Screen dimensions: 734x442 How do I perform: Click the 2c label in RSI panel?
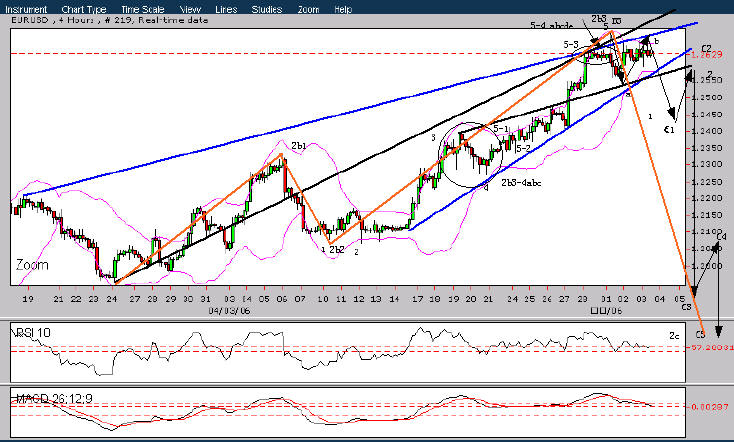pyautogui.click(x=674, y=336)
